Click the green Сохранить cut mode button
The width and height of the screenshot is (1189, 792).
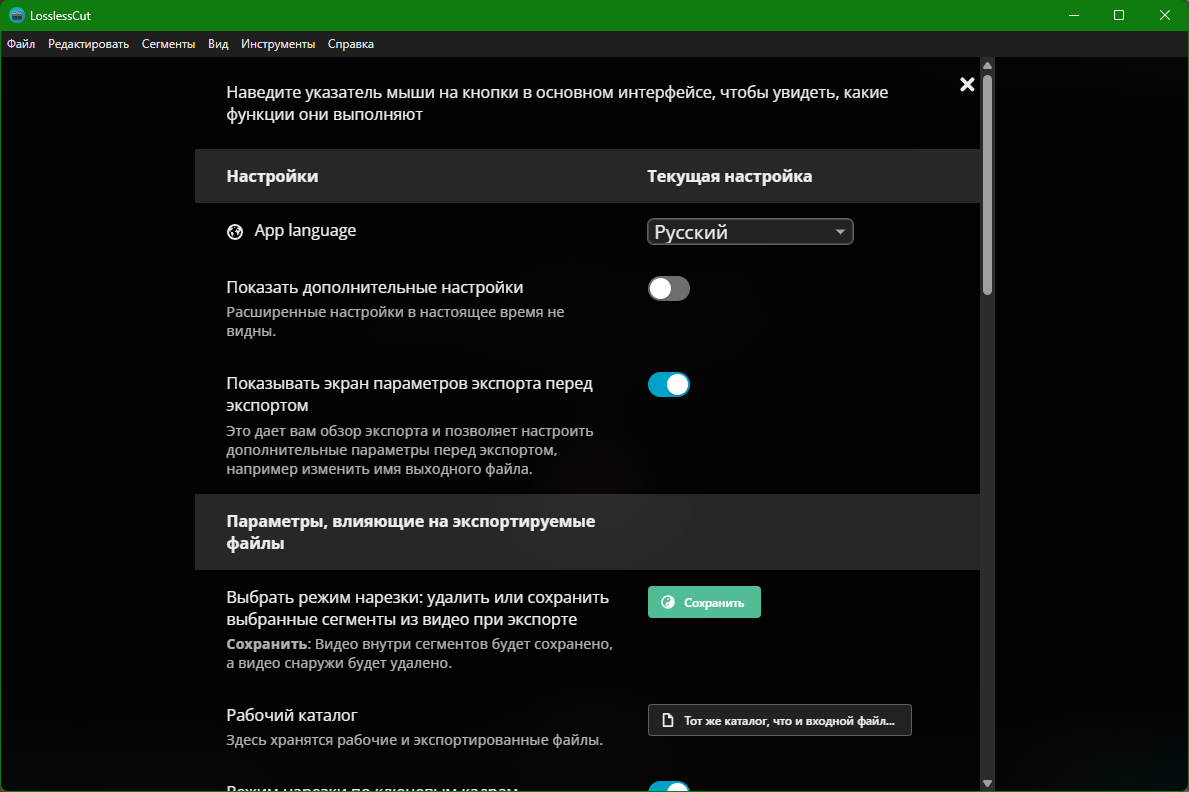704,602
